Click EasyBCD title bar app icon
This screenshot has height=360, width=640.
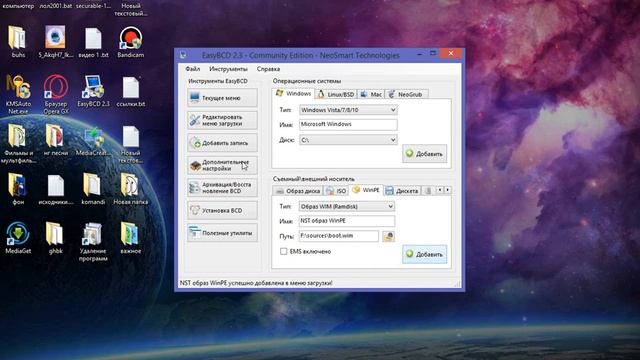[183, 54]
